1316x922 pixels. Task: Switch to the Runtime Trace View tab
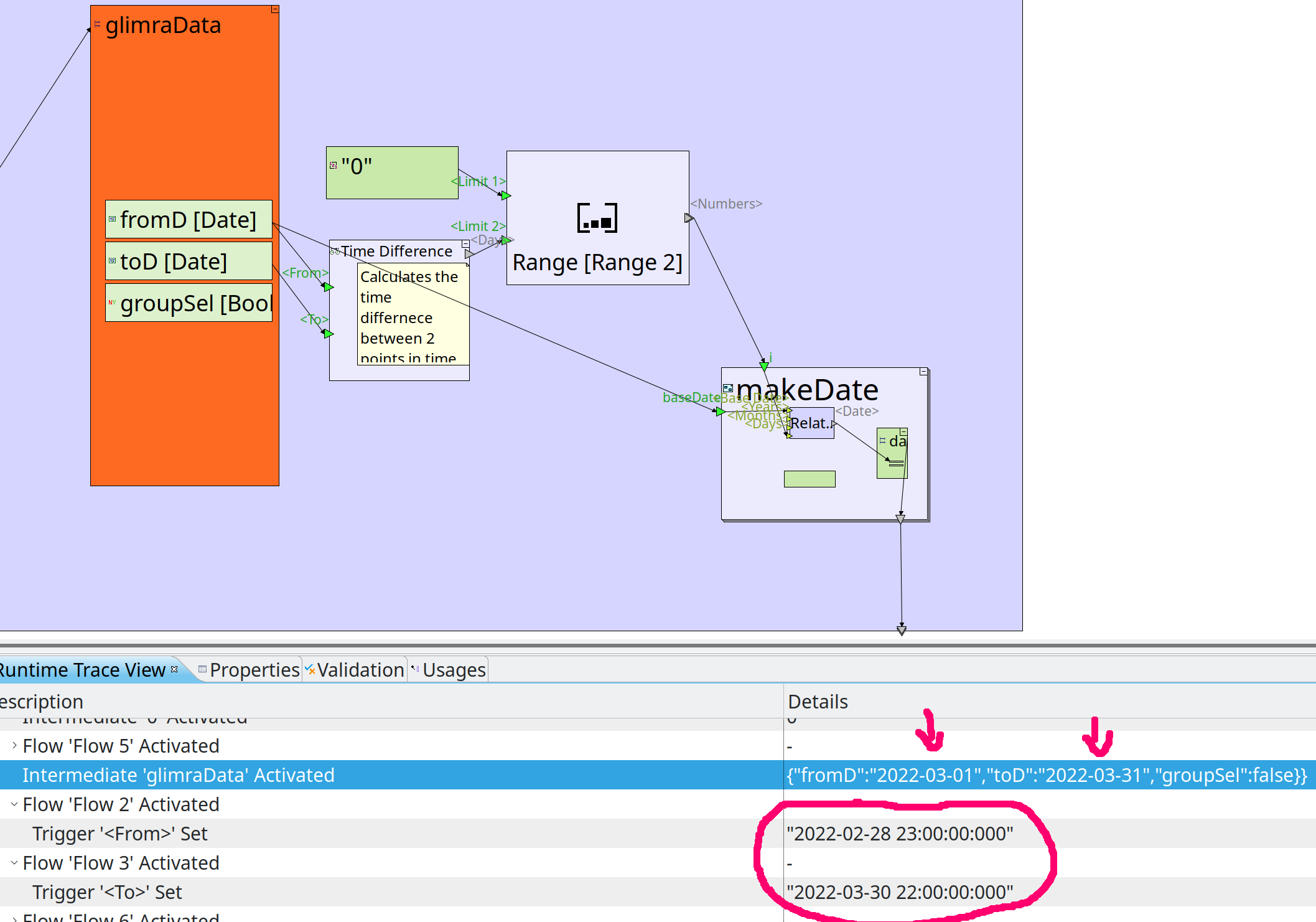tap(82, 670)
